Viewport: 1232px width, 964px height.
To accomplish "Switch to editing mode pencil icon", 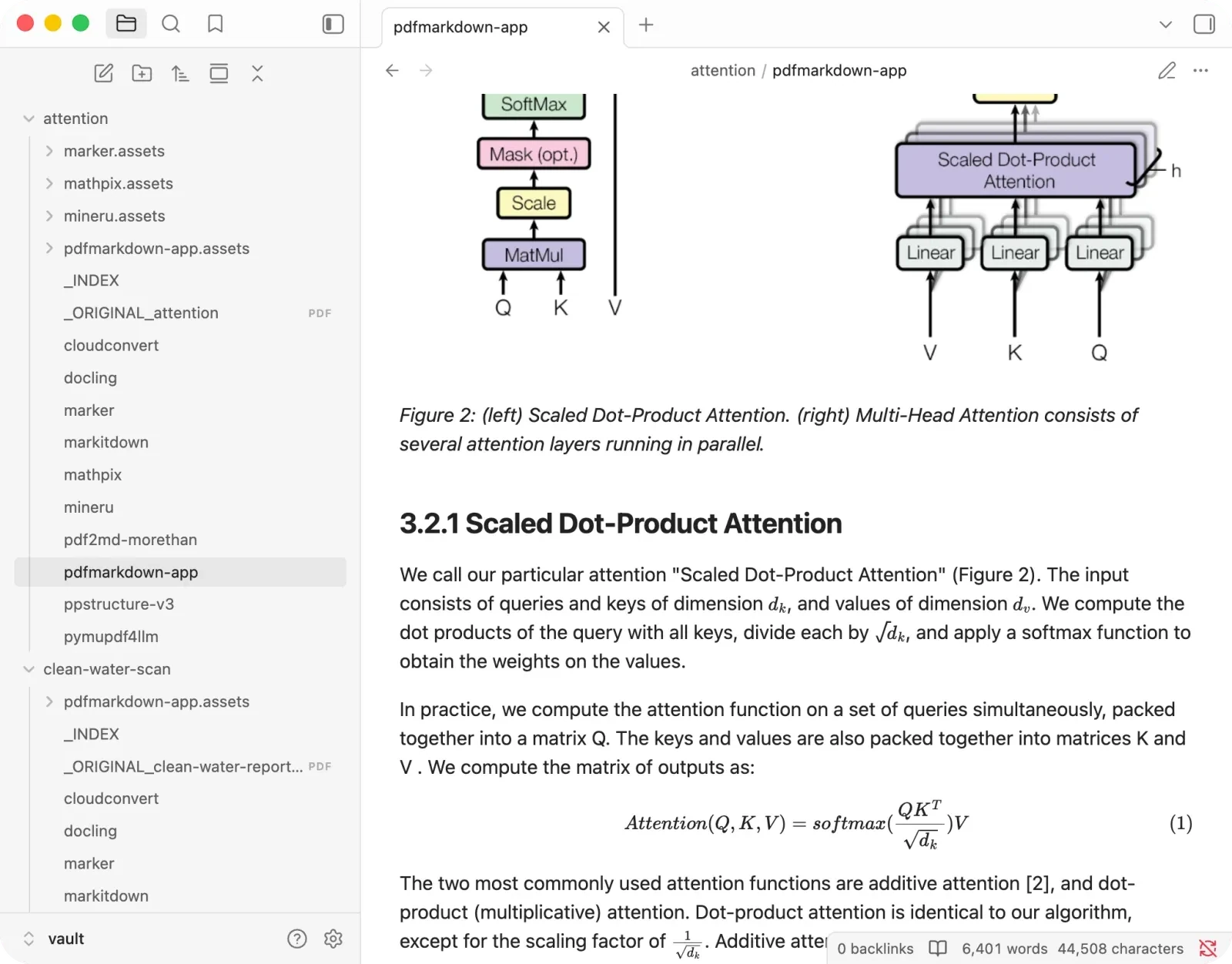I will click(x=1167, y=70).
